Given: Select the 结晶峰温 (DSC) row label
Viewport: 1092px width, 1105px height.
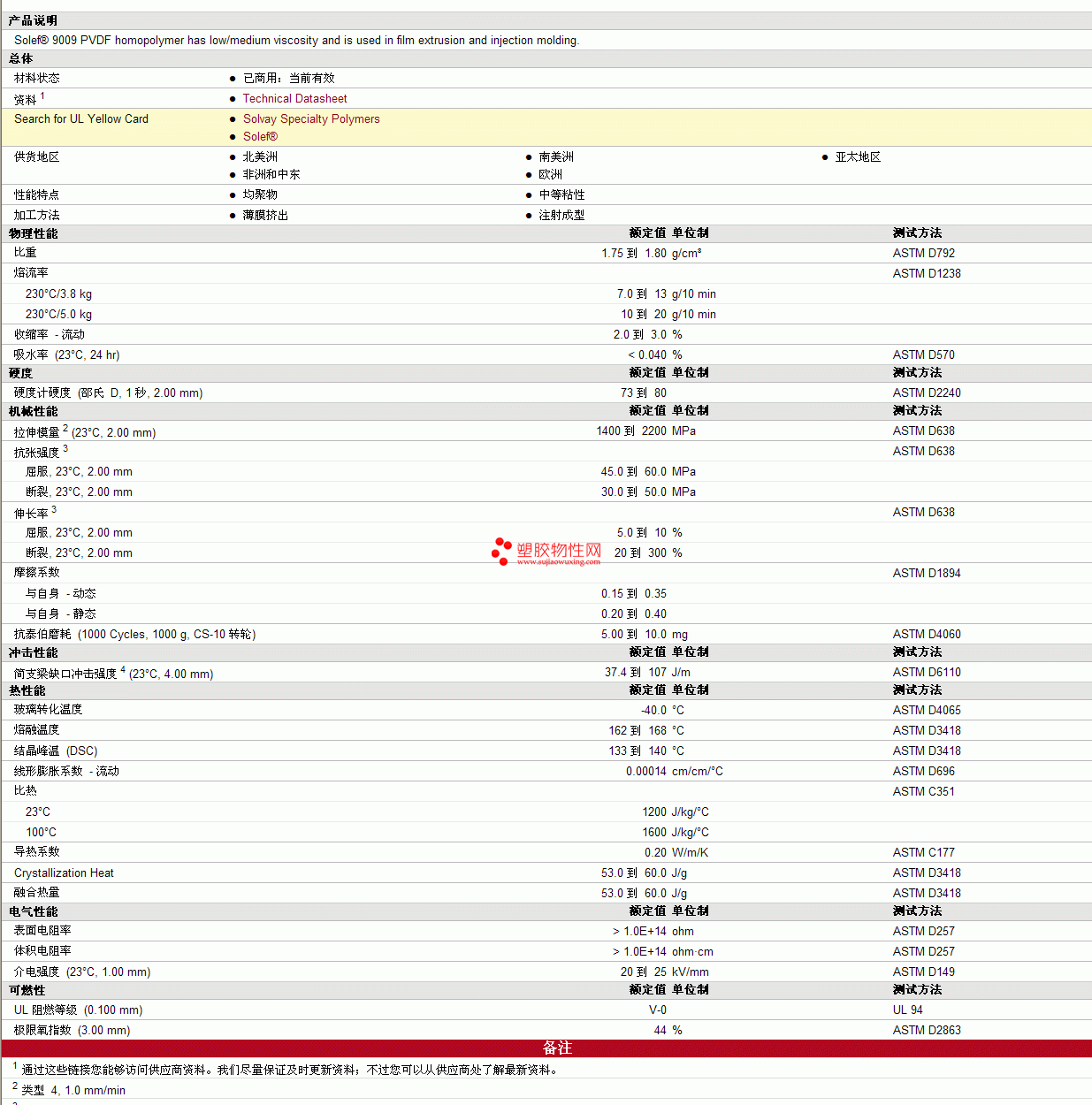Looking at the screenshot, I should [56, 751].
